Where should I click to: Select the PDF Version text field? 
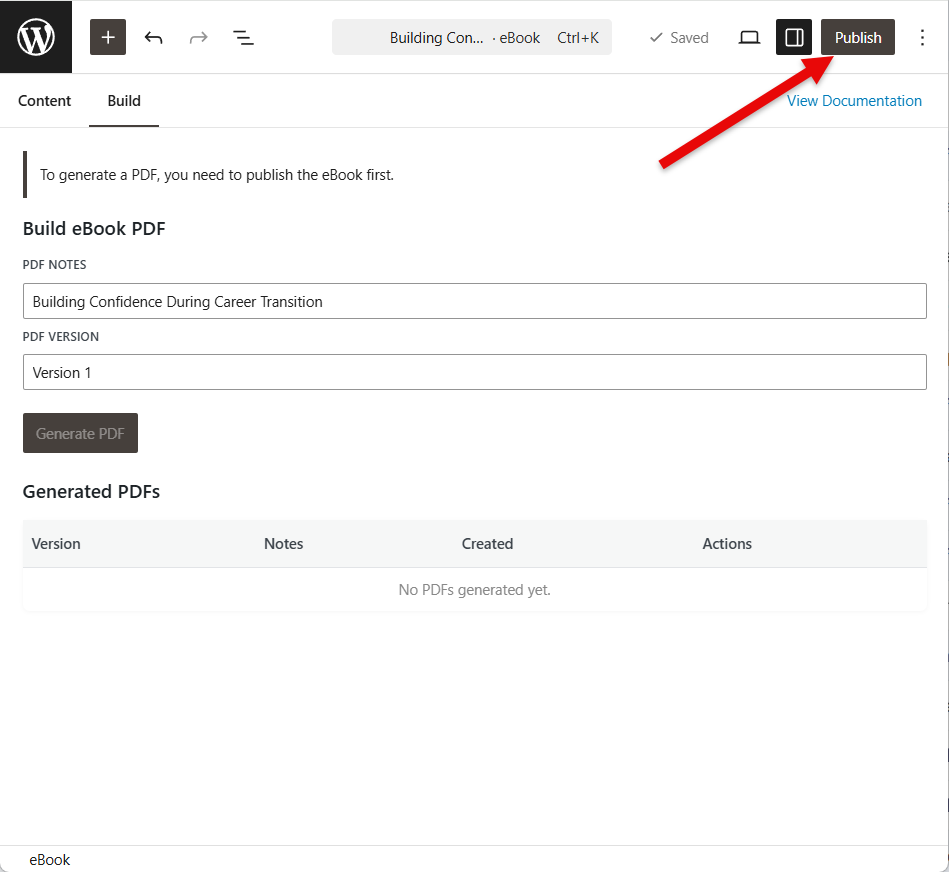(x=474, y=372)
